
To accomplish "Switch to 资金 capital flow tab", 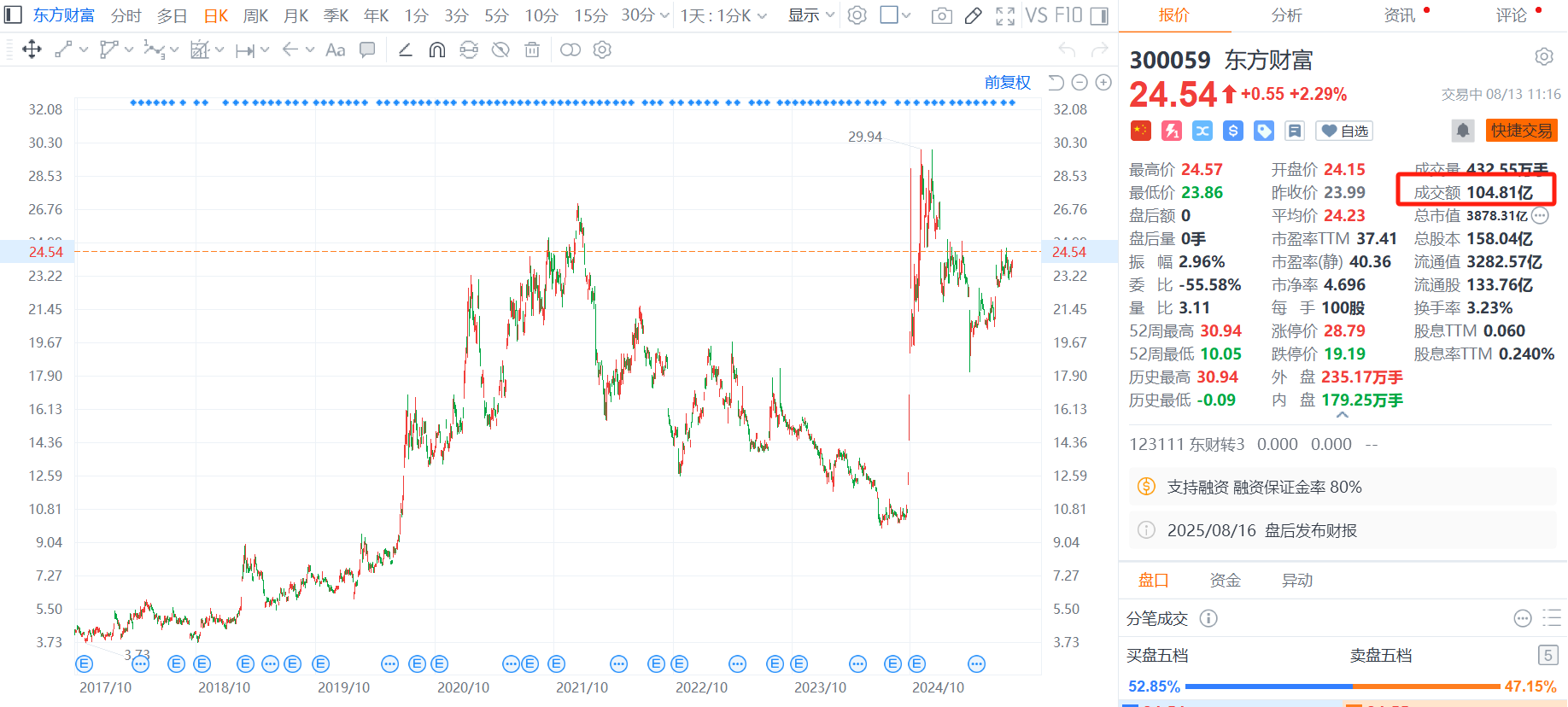I will pos(1226,581).
